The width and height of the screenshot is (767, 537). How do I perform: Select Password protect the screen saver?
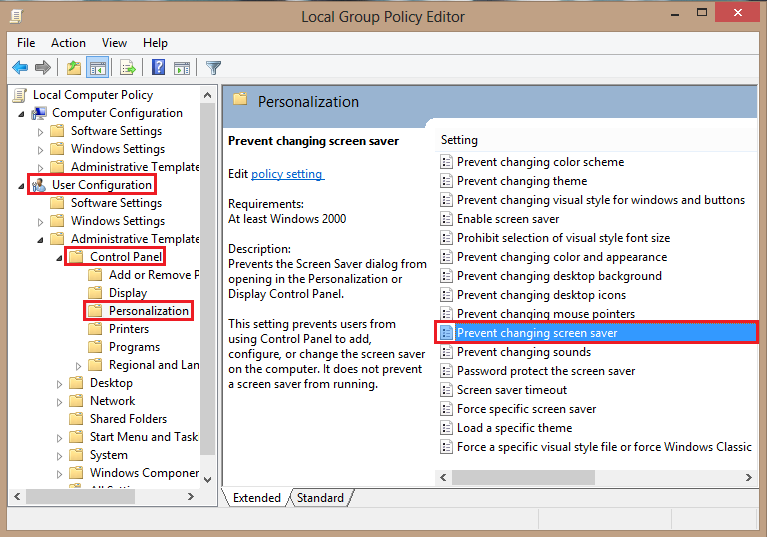coord(546,371)
